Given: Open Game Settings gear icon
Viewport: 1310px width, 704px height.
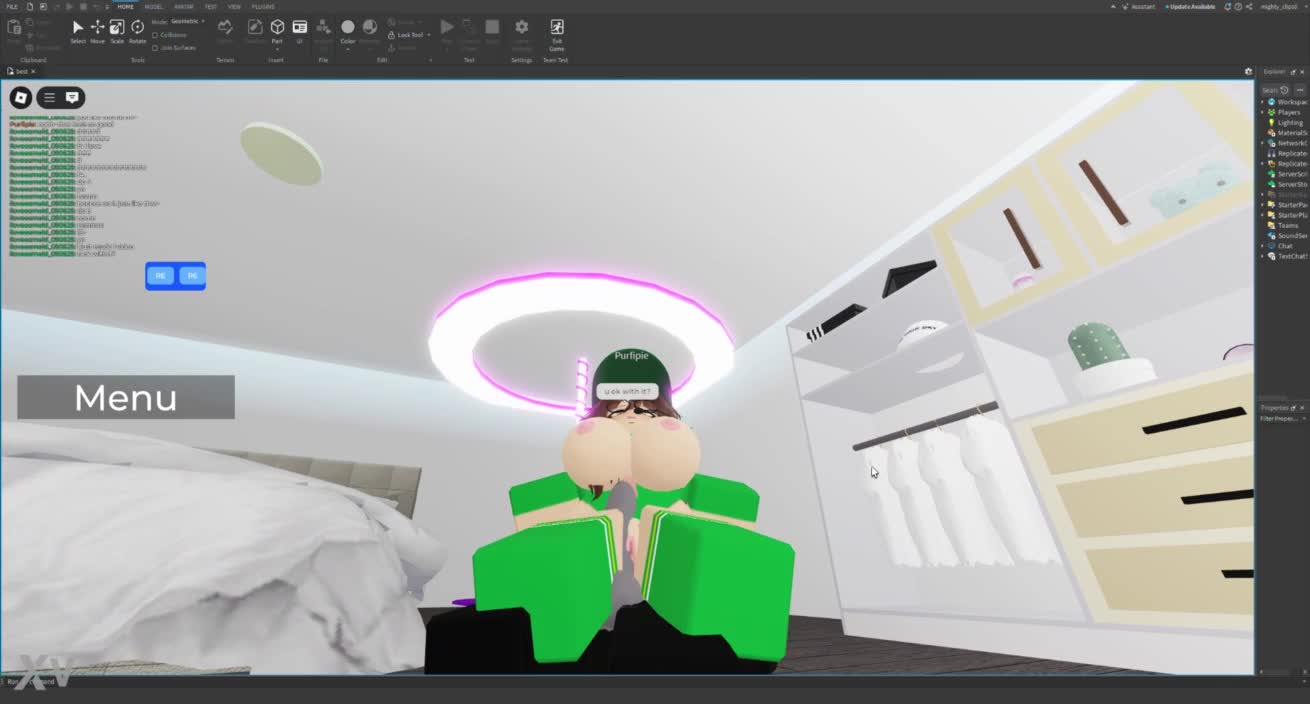Looking at the screenshot, I should point(521,28).
